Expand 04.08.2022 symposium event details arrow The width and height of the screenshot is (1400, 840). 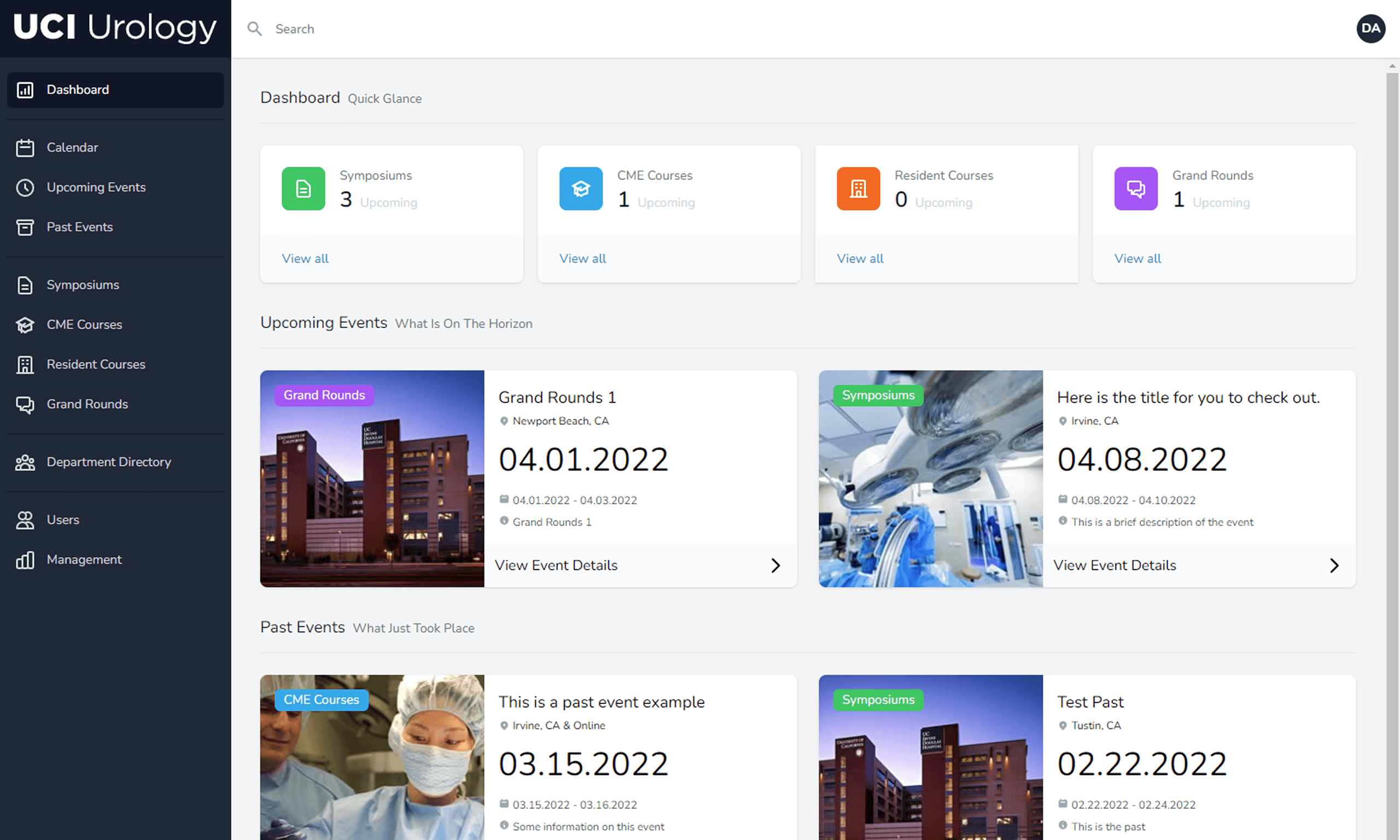[1334, 565]
